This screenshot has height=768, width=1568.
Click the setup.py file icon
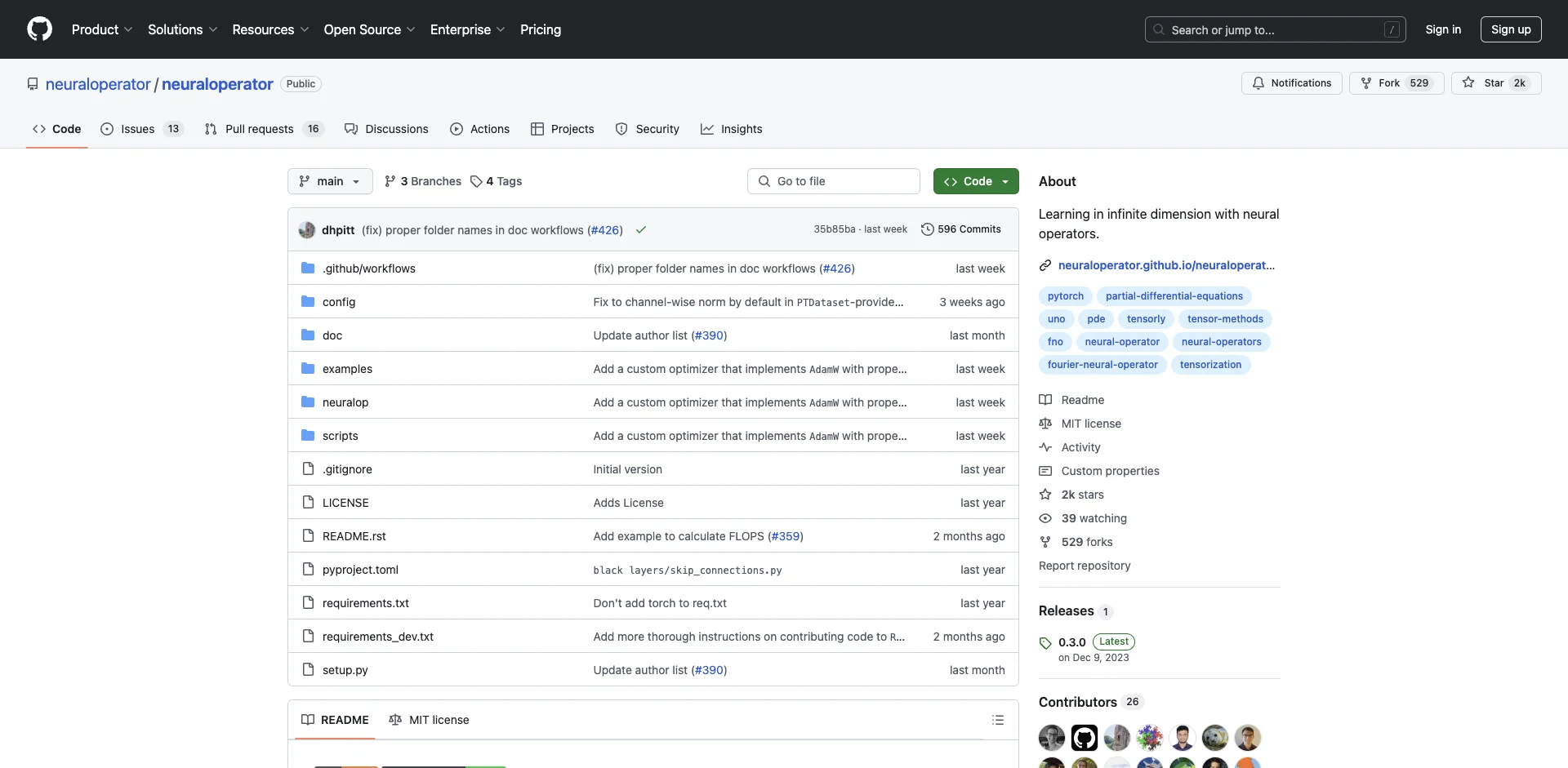pyautogui.click(x=308, y=670)
